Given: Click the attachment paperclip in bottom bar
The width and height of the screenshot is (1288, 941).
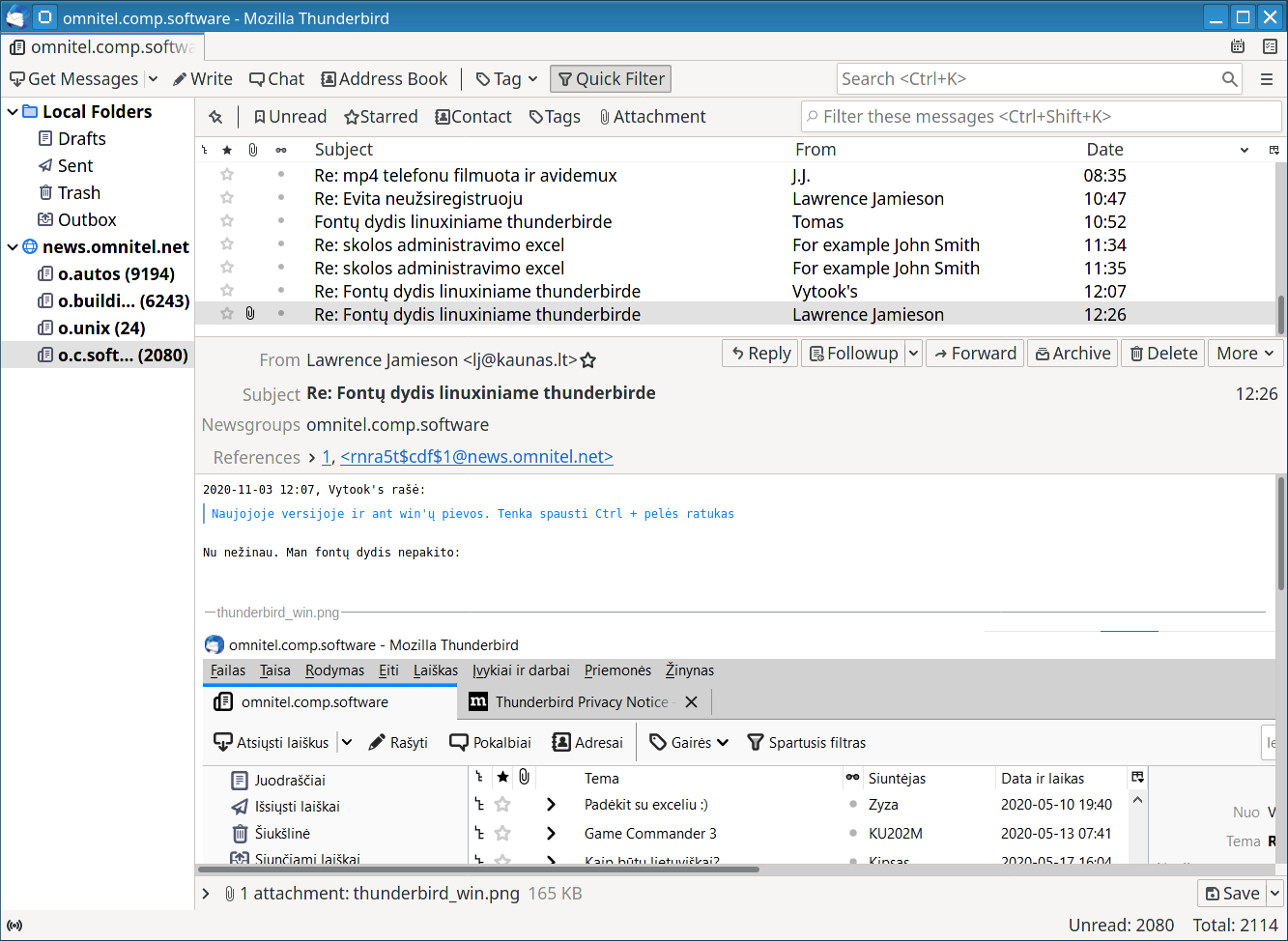Looking at the screenshot, I should 230,894.
